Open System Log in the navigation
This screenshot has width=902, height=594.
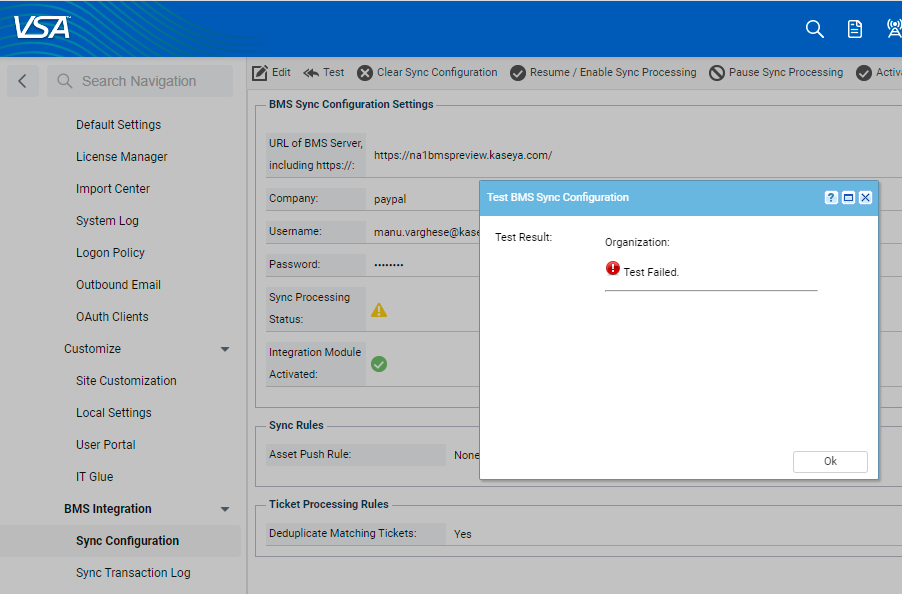[x=107, y=221]
